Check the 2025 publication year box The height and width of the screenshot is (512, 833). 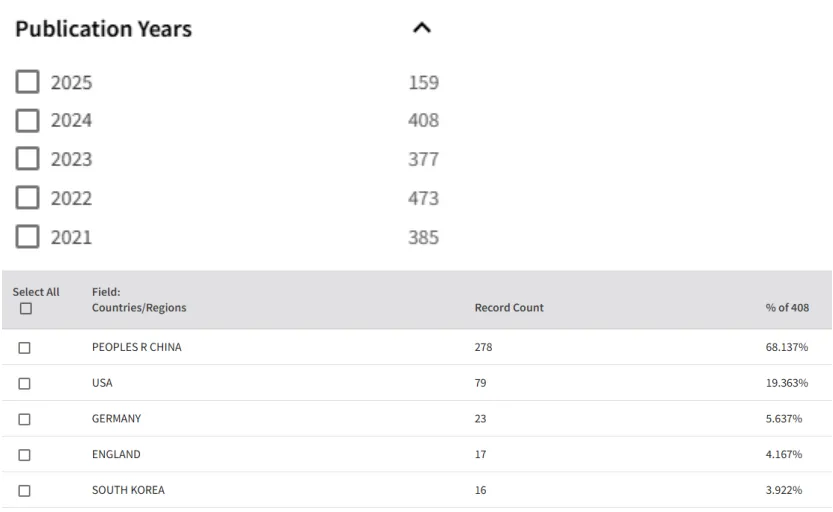(27, 82)
